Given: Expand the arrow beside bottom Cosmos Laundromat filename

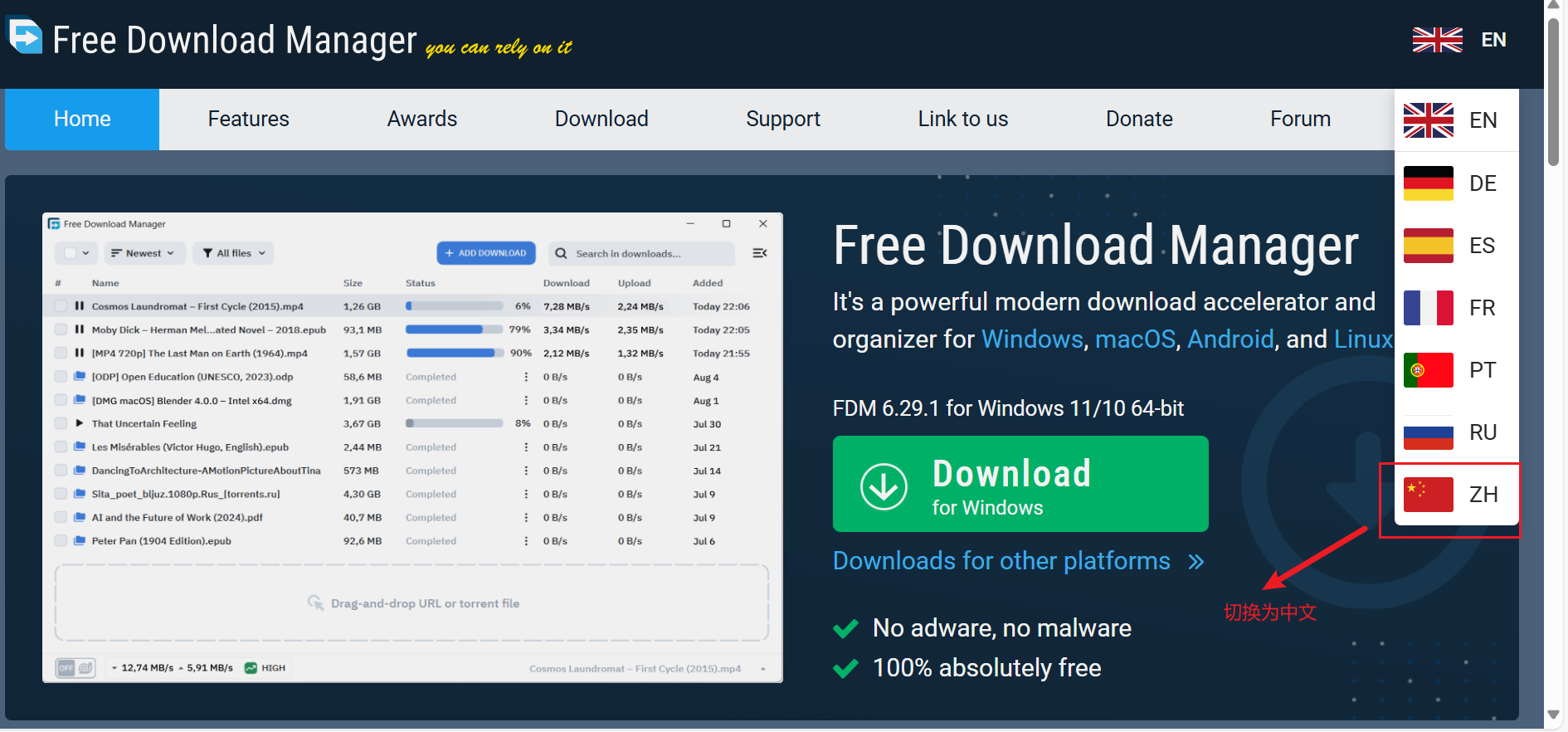Looking at the screenshot, I should tap(762, 669).
